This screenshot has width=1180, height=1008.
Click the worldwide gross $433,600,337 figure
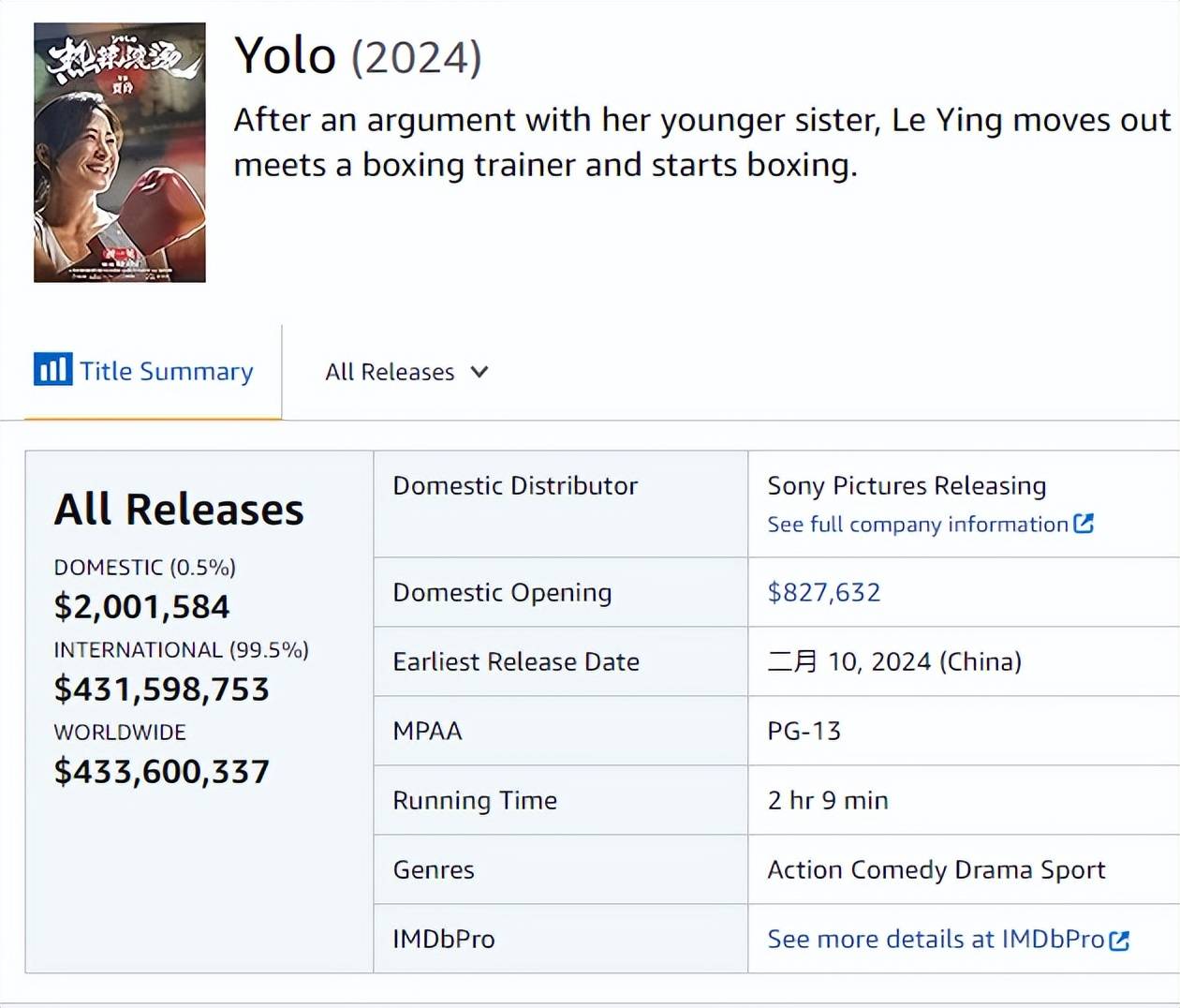(x=162, y=772)
